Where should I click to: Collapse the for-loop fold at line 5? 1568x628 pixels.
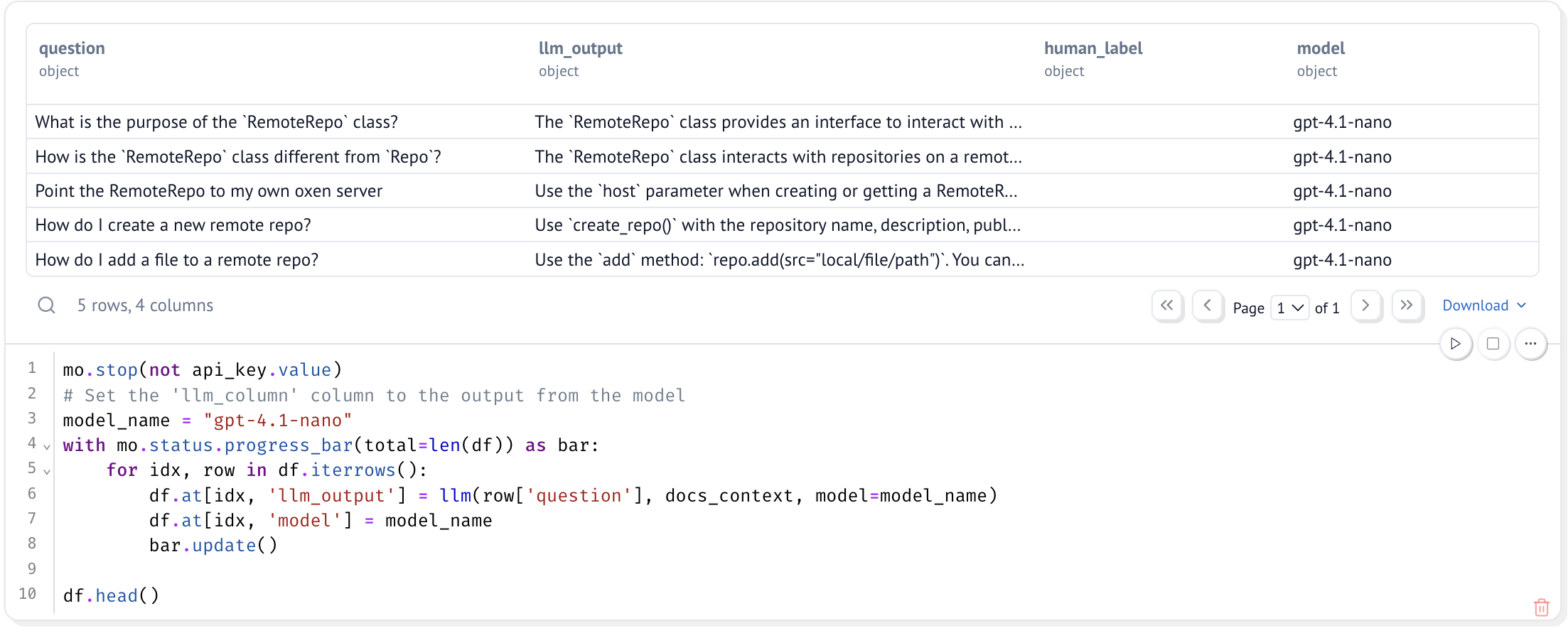pos(47,472)
